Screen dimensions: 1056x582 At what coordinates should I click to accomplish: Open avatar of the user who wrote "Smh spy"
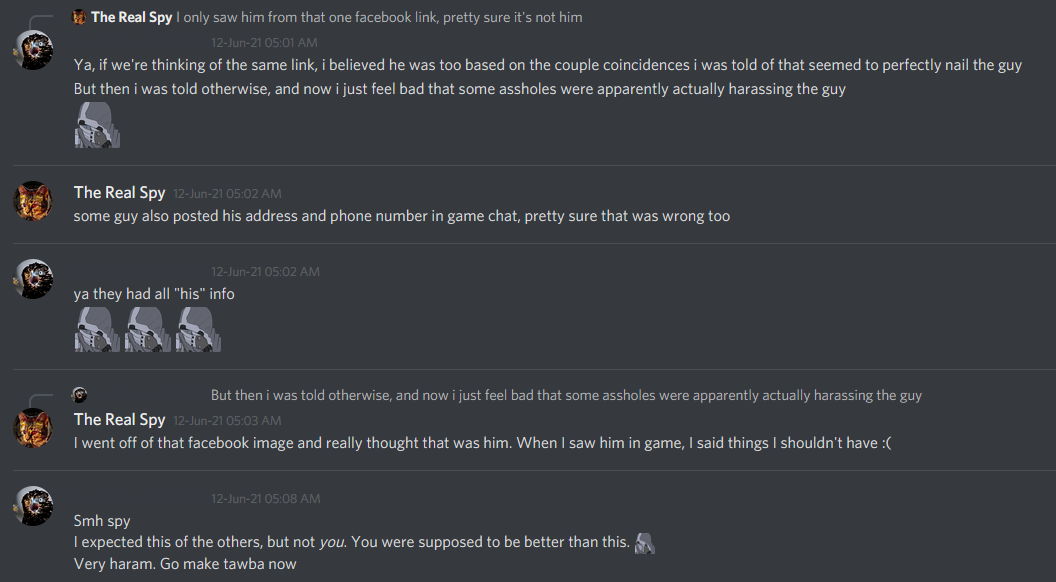pos(33,505)
